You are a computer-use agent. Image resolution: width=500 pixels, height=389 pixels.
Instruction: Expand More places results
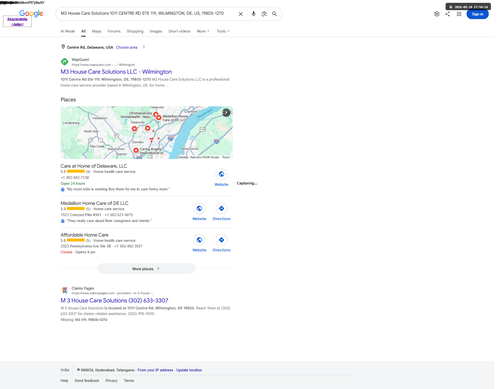point(146,269)
